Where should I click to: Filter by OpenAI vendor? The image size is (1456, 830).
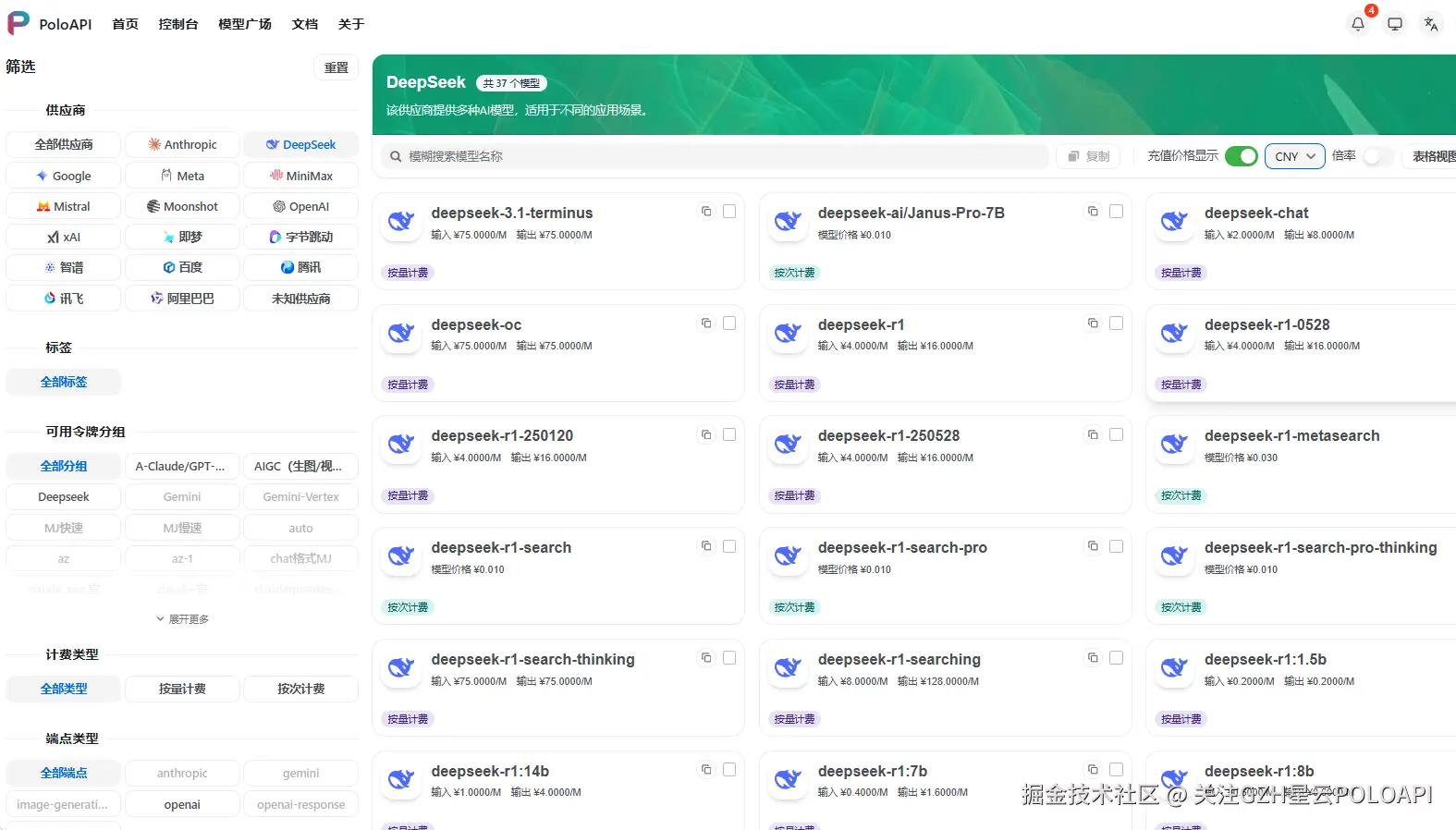click(300, 206)
